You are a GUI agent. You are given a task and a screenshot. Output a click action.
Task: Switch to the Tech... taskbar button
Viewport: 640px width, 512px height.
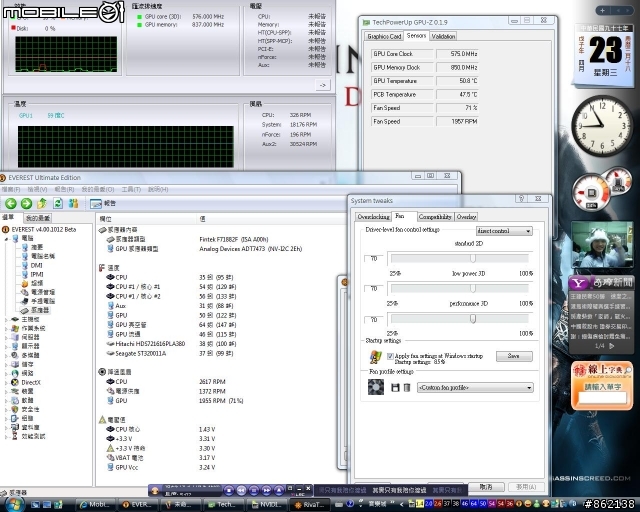pyautogui.click(x=223, y=505)
